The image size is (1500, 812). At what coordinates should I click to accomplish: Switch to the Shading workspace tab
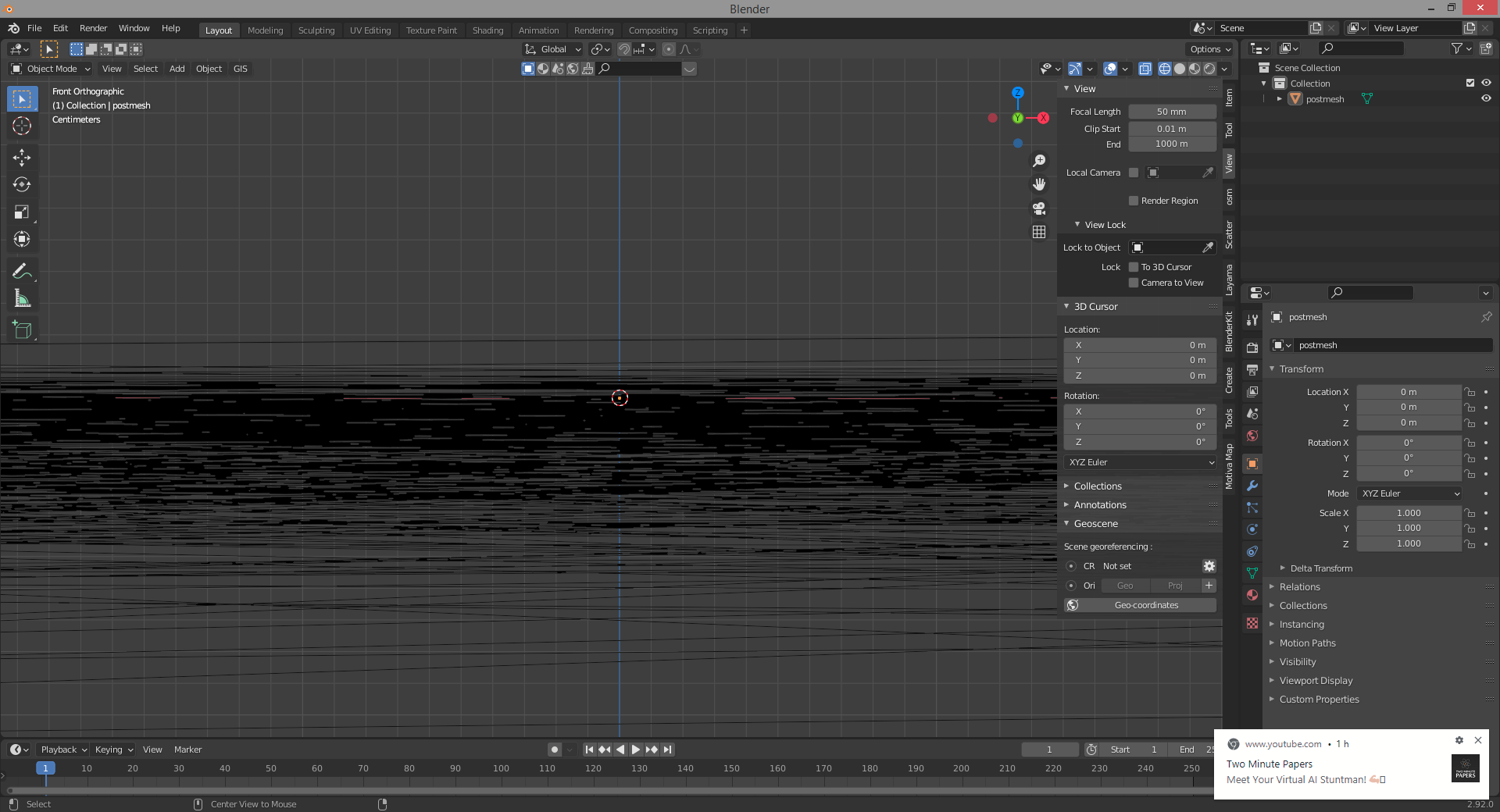[487, 30]
